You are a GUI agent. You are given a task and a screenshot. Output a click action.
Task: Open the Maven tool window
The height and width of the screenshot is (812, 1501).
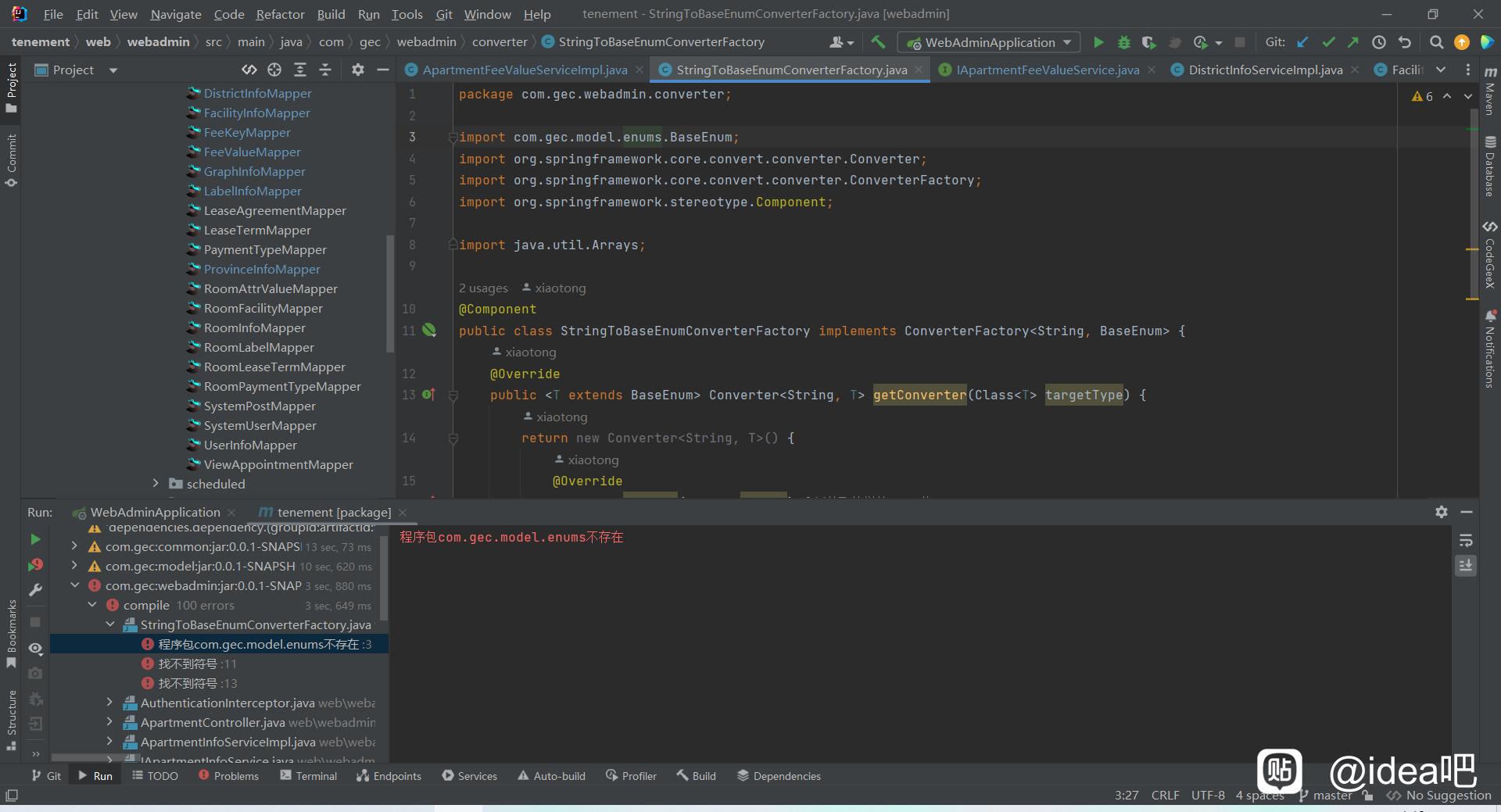coord(1490,92)
